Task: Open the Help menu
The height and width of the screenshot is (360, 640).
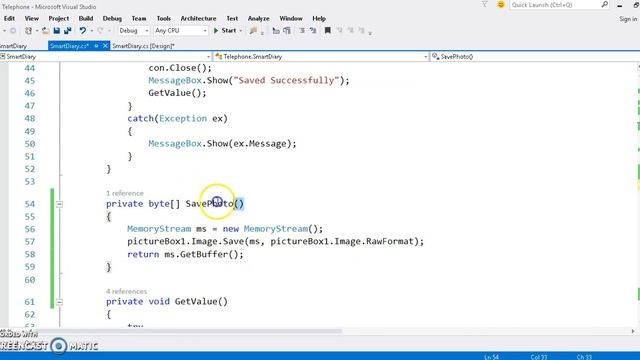Action: pyautogui.click(x=319, y=18)
